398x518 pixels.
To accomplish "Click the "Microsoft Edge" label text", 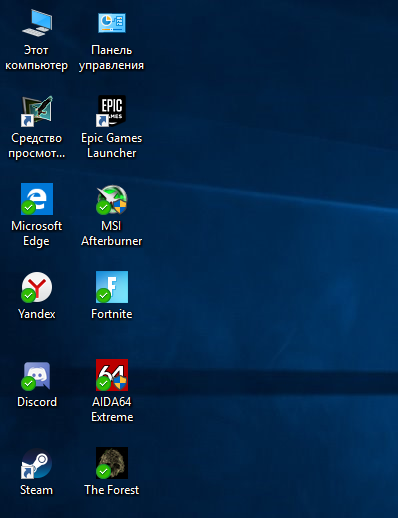I will click(36, 234).
